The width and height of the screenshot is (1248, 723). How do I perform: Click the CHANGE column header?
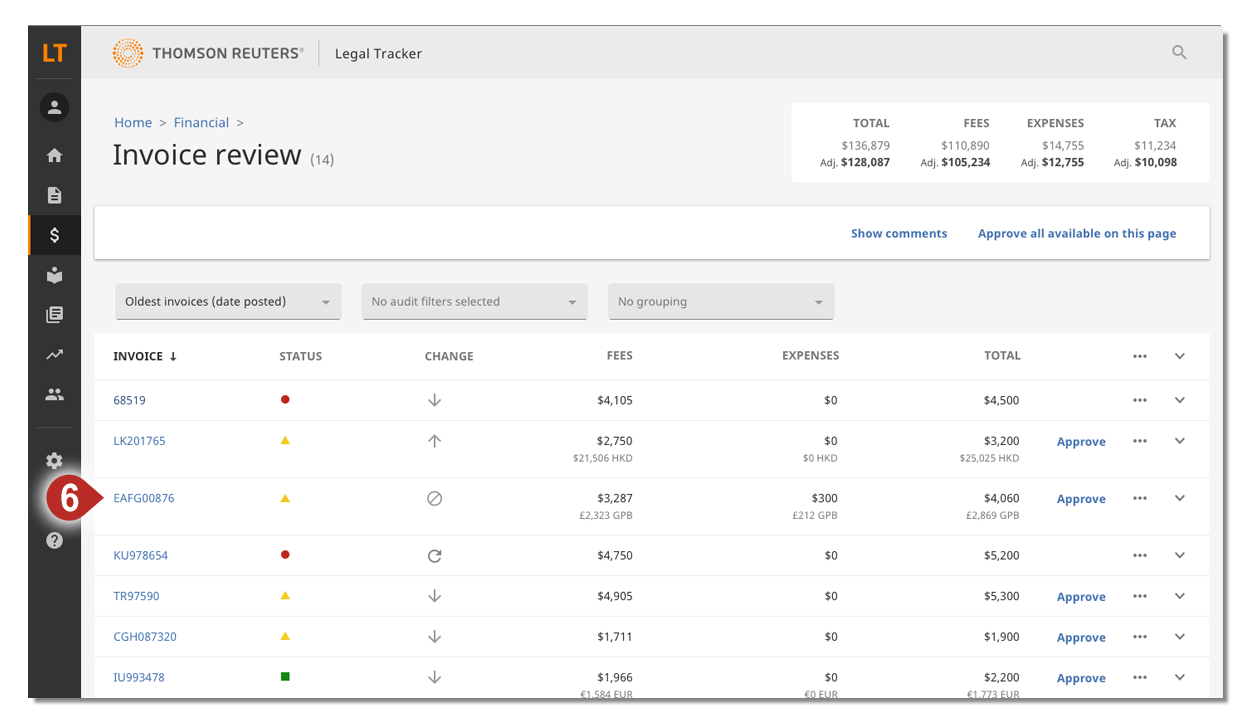pyautogui.click(x=449, y=356)
